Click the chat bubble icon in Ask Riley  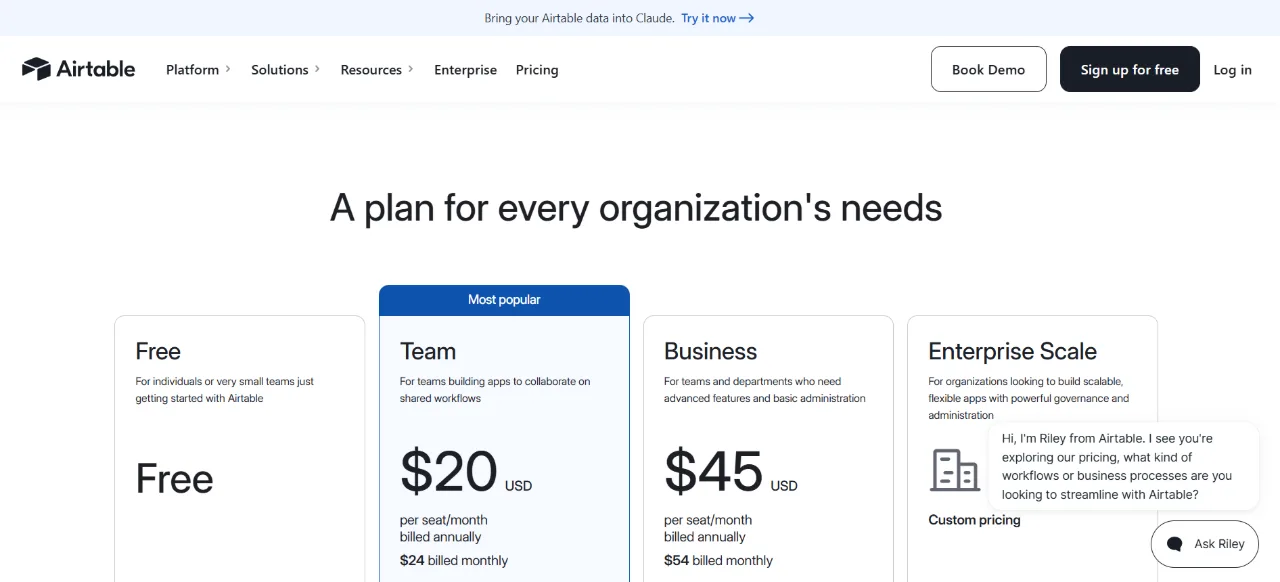[x=1175, y=544]
